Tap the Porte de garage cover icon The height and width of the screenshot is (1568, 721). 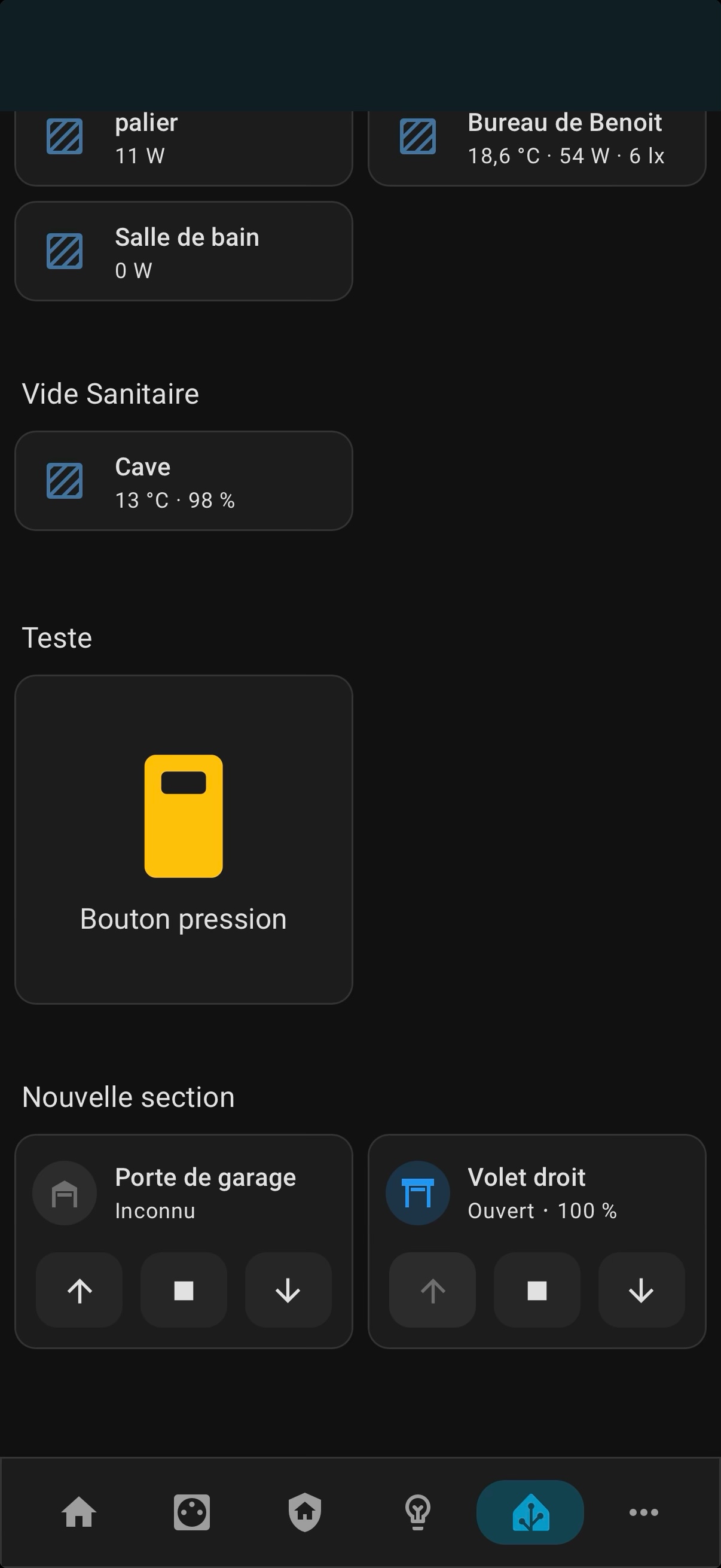tap(65, 1194)
